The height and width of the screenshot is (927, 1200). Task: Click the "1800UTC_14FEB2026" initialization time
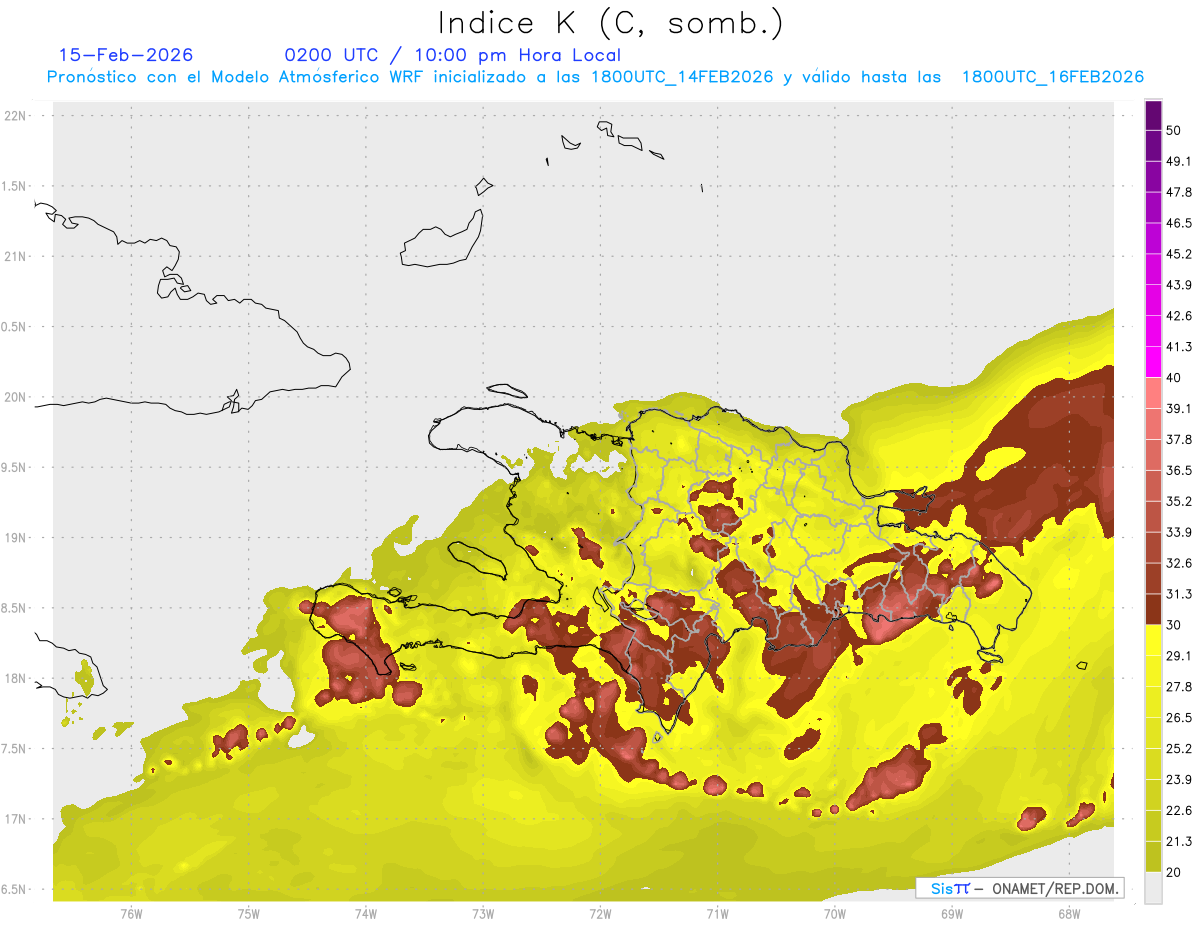[682, 77]
